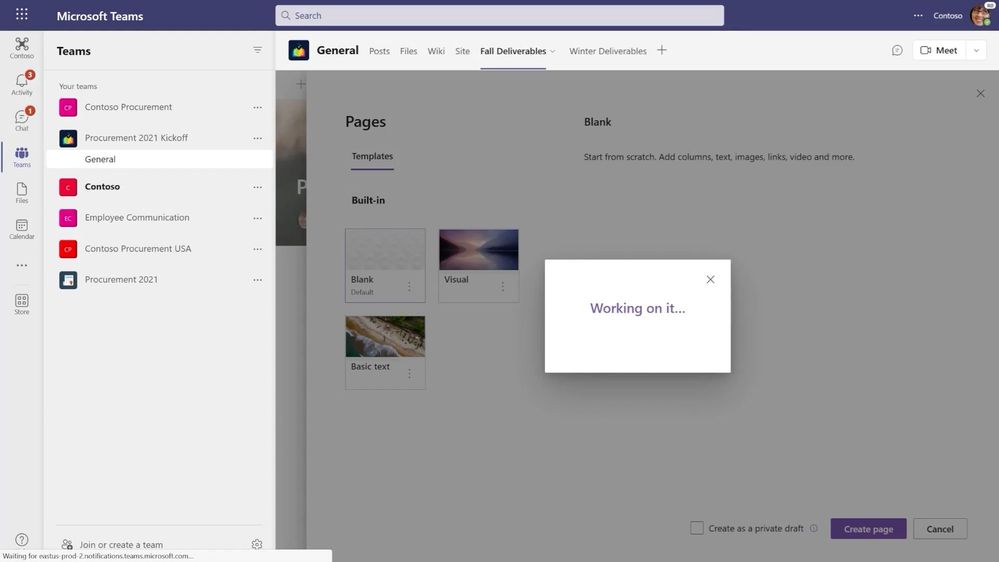This screenshot has width=999, height=562.
Task: Open the filter icon beside Teams heading
Action: click(257, 50)
